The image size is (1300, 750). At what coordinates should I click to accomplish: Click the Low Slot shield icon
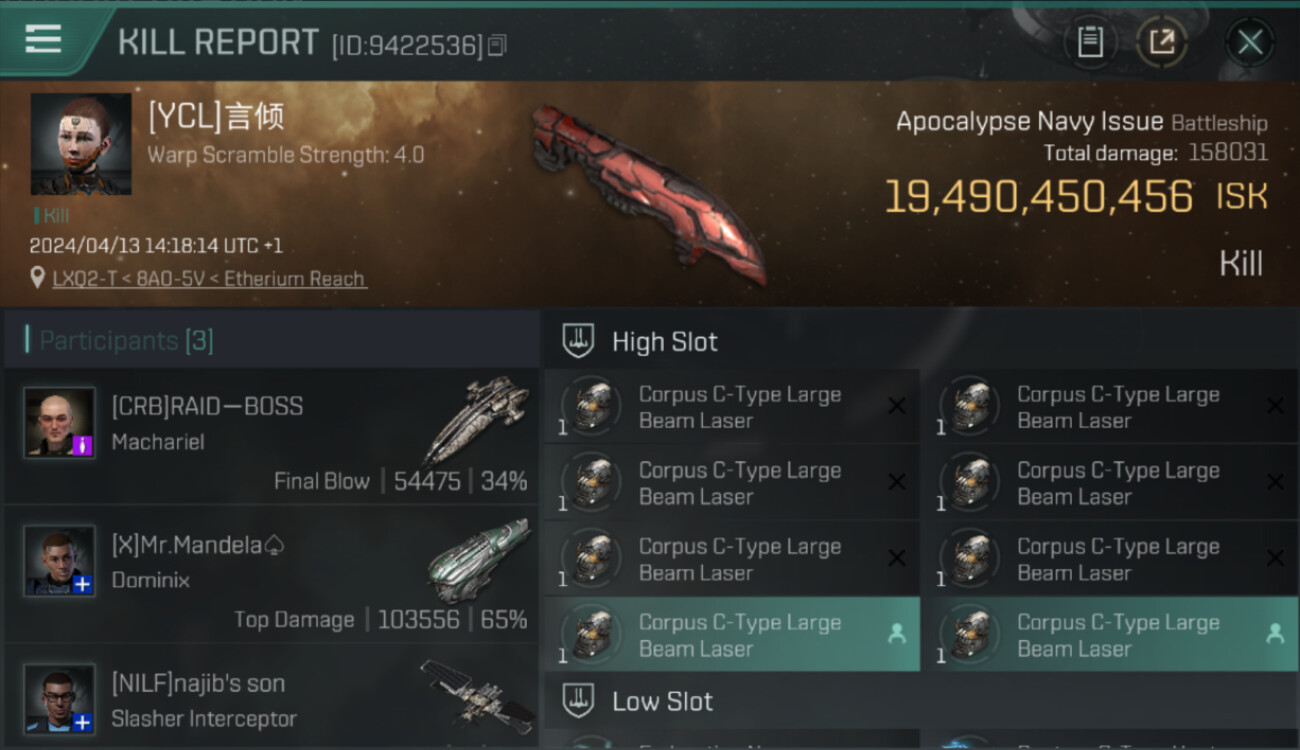pyautogui.click(x=578, y=701)
